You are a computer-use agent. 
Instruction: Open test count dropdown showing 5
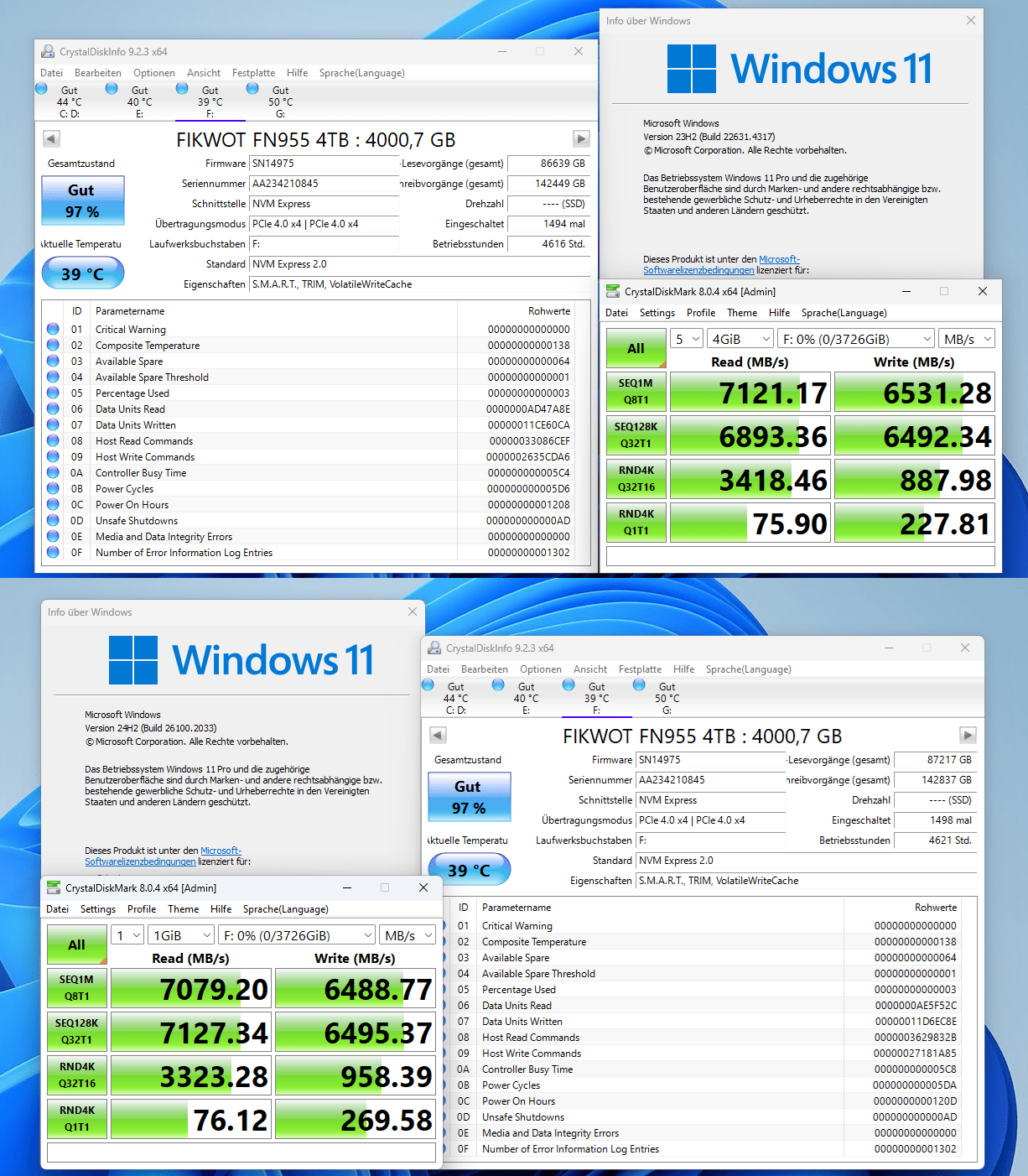click(688, 339)
